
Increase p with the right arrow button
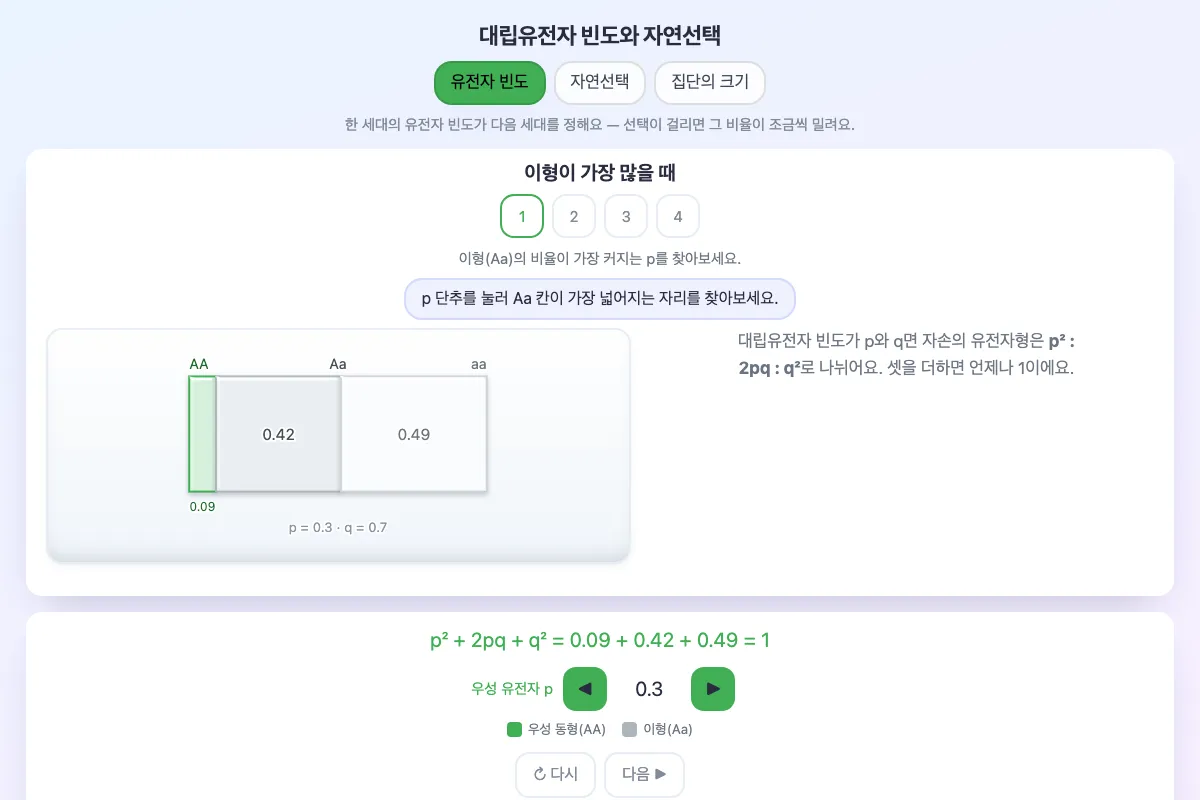713,689
